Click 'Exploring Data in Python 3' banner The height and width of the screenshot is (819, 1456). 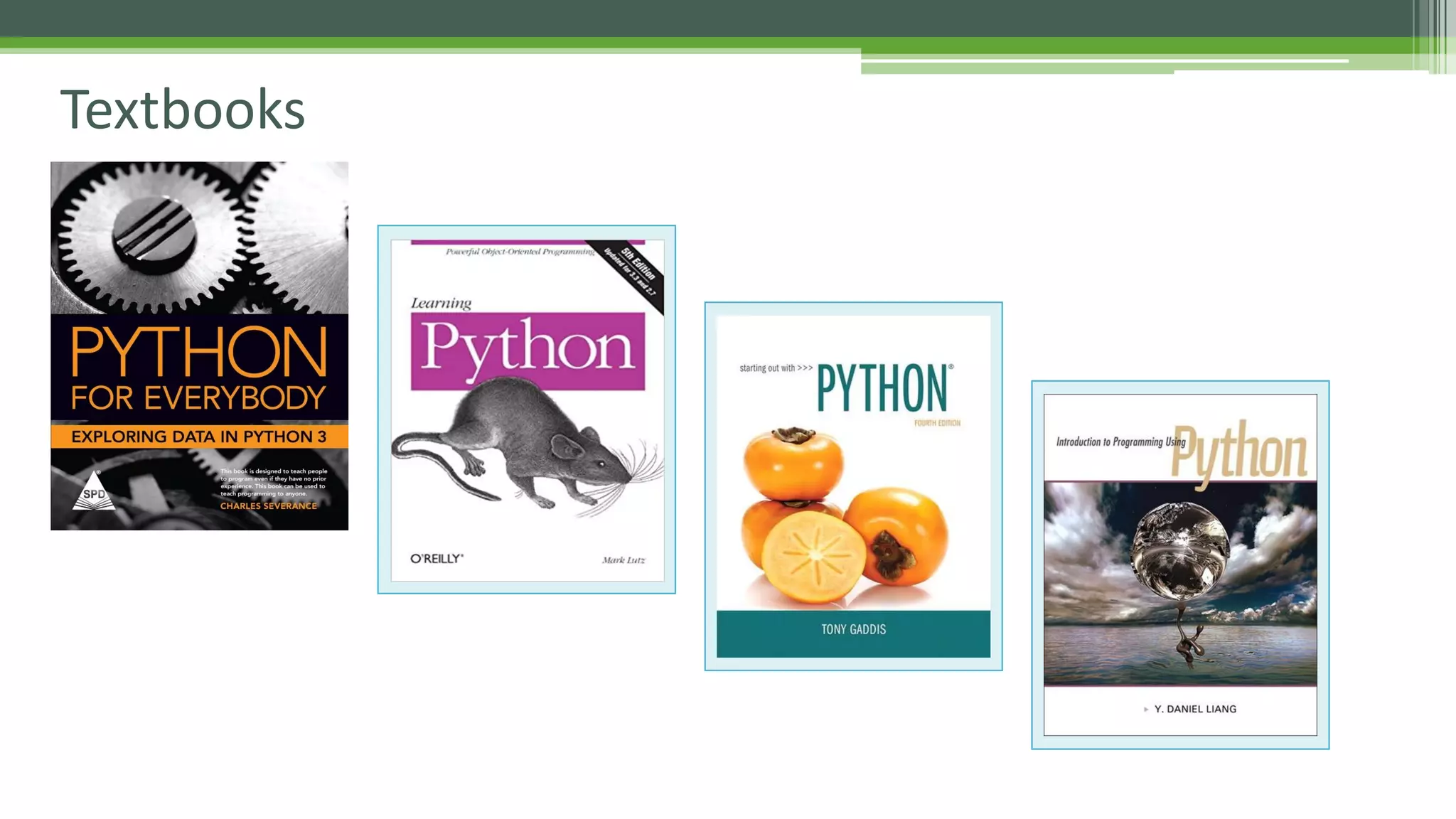click(200, 437)
